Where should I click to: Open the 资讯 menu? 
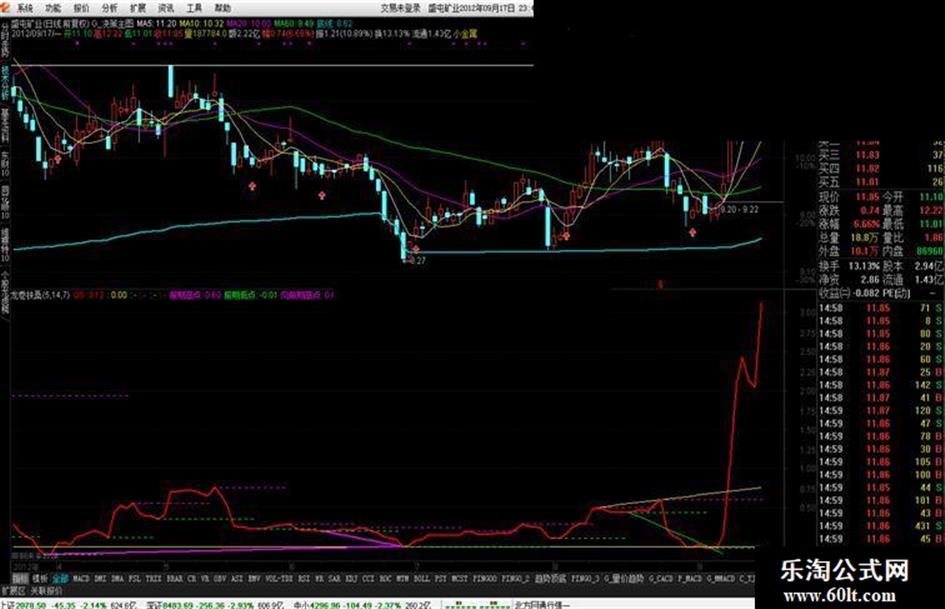[x=166, y=8]
